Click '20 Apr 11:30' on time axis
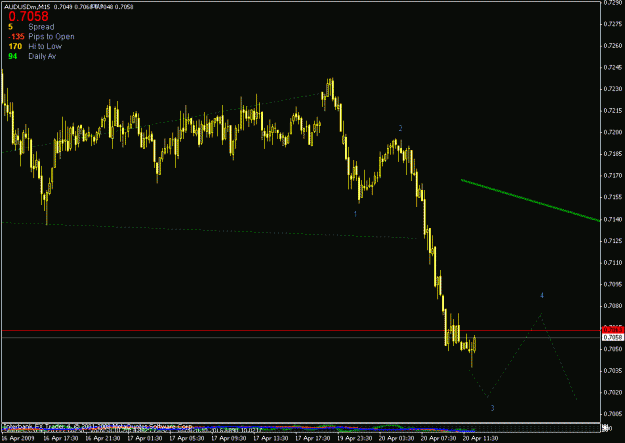 coord(480,438)
